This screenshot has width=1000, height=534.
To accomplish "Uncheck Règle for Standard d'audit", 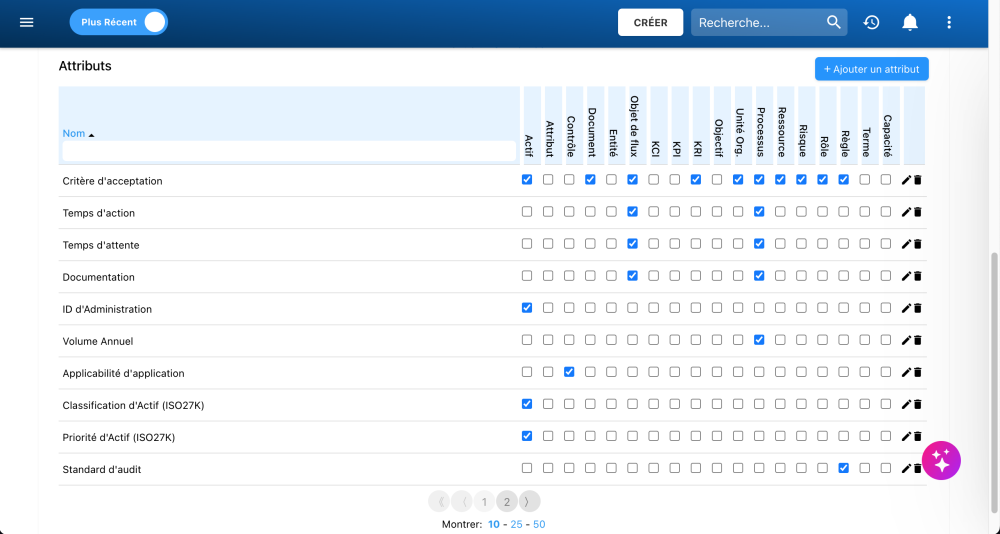I will [844, 468].
